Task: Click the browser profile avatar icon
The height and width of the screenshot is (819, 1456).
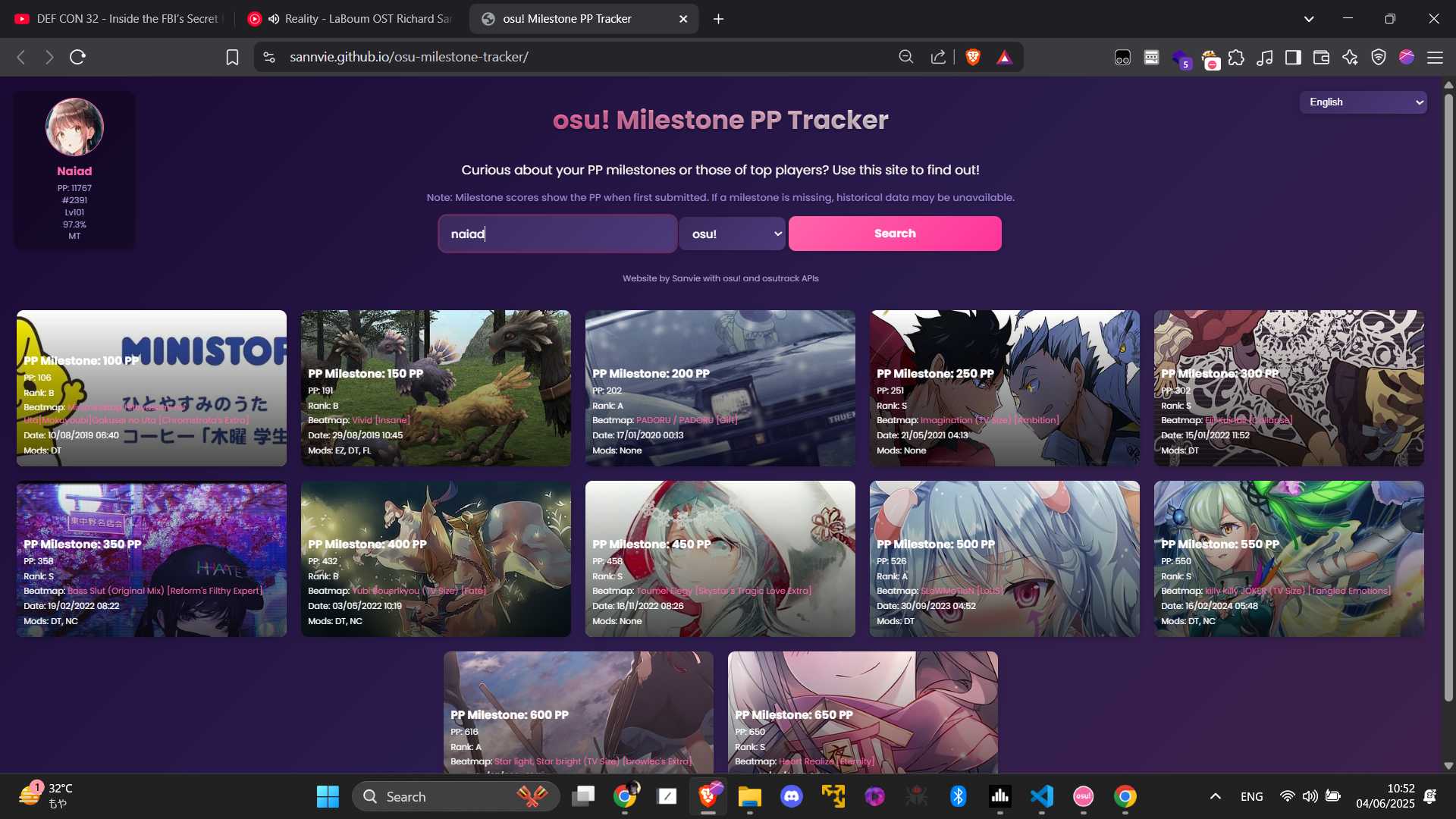Action: (1407, 57)
